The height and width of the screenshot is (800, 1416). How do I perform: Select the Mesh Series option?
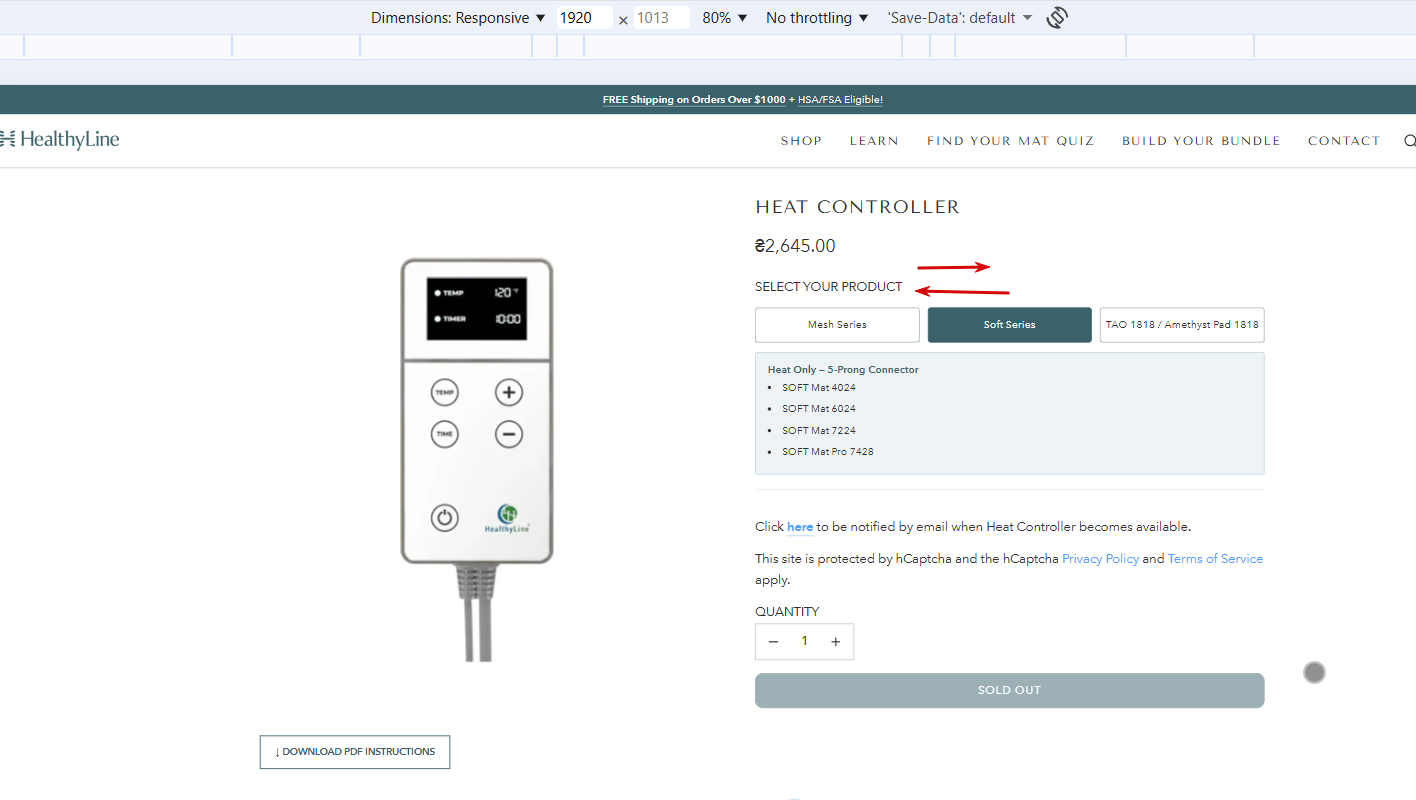pos(837,325)
